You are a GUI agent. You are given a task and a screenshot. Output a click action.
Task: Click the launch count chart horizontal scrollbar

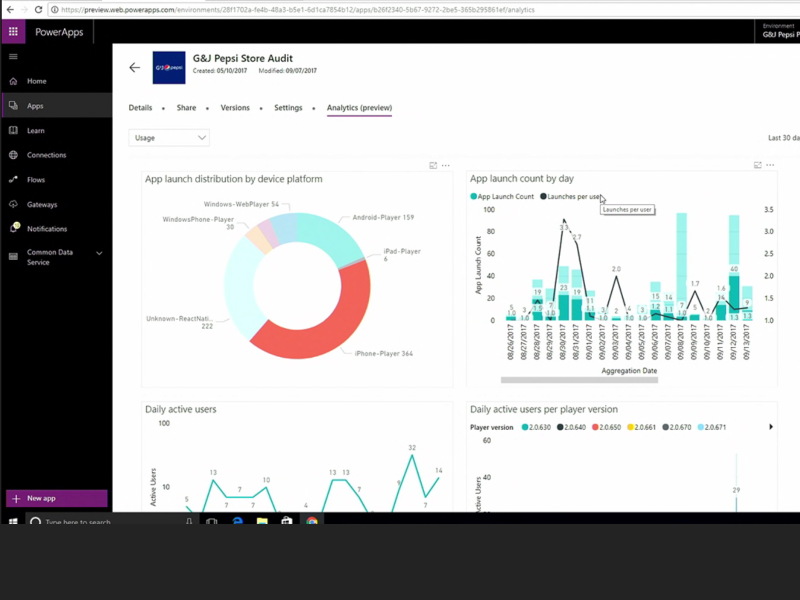(579, 380)
